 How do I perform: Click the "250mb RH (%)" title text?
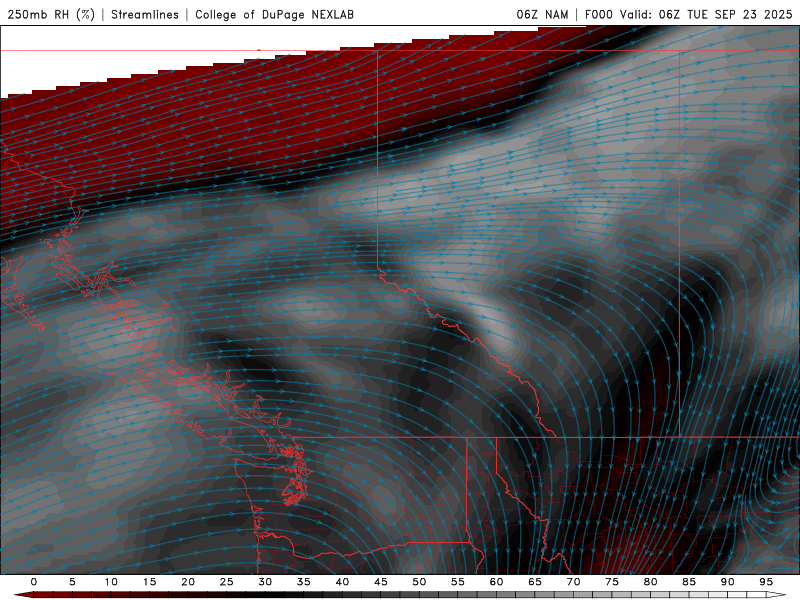52,14
